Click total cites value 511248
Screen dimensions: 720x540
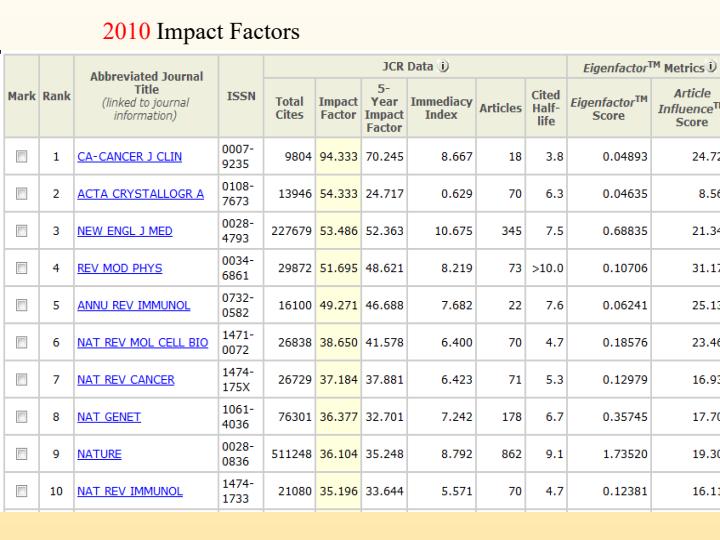[x=292, y=454]
